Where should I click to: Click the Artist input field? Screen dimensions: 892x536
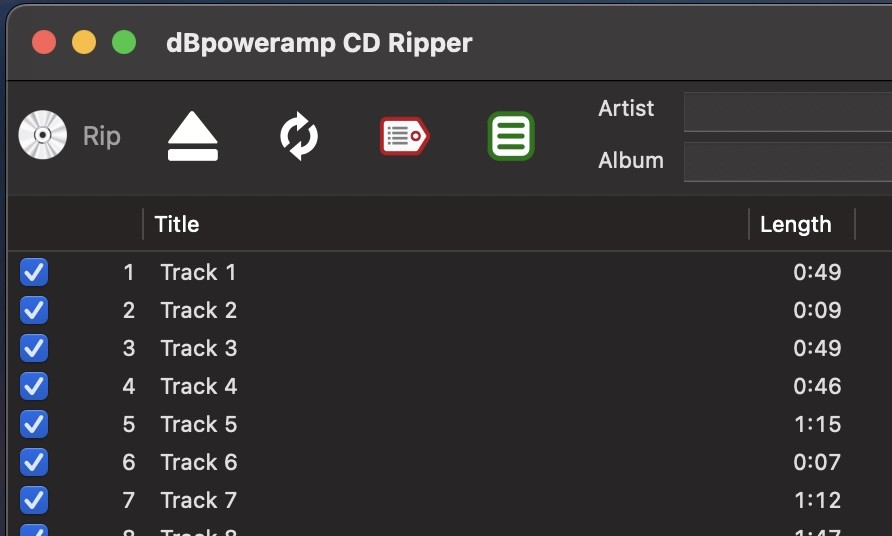click(x=788, y=112)
